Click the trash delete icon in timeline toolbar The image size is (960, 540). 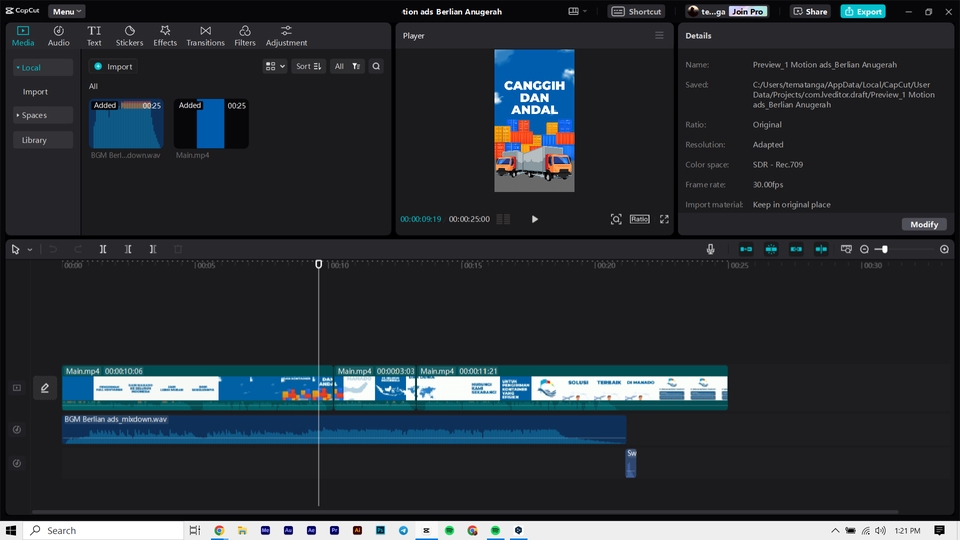tap(178, 249)
